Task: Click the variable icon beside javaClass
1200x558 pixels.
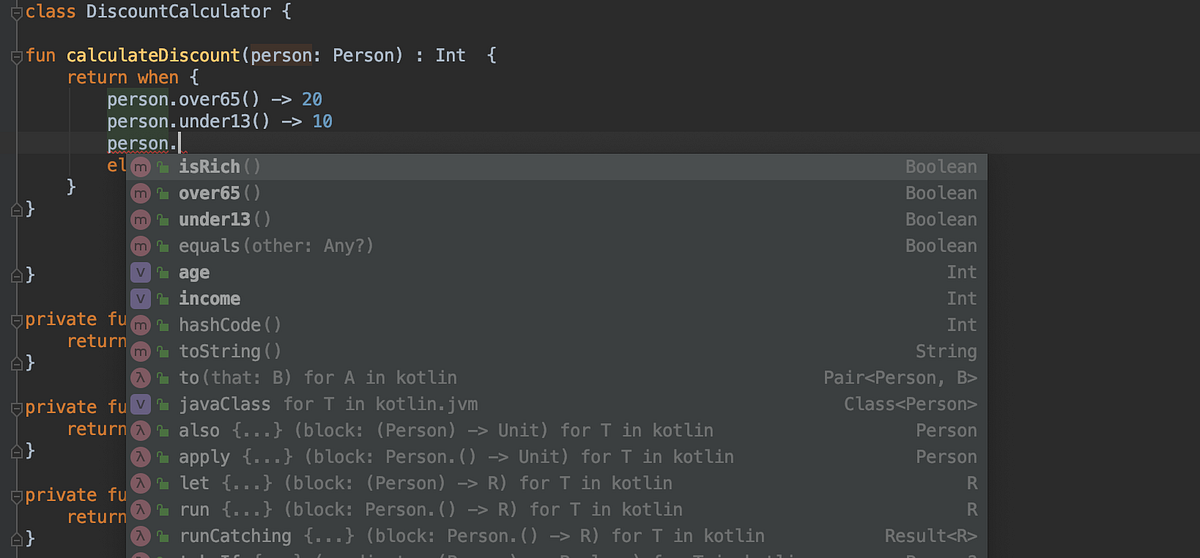Action: tap(141, 404)
